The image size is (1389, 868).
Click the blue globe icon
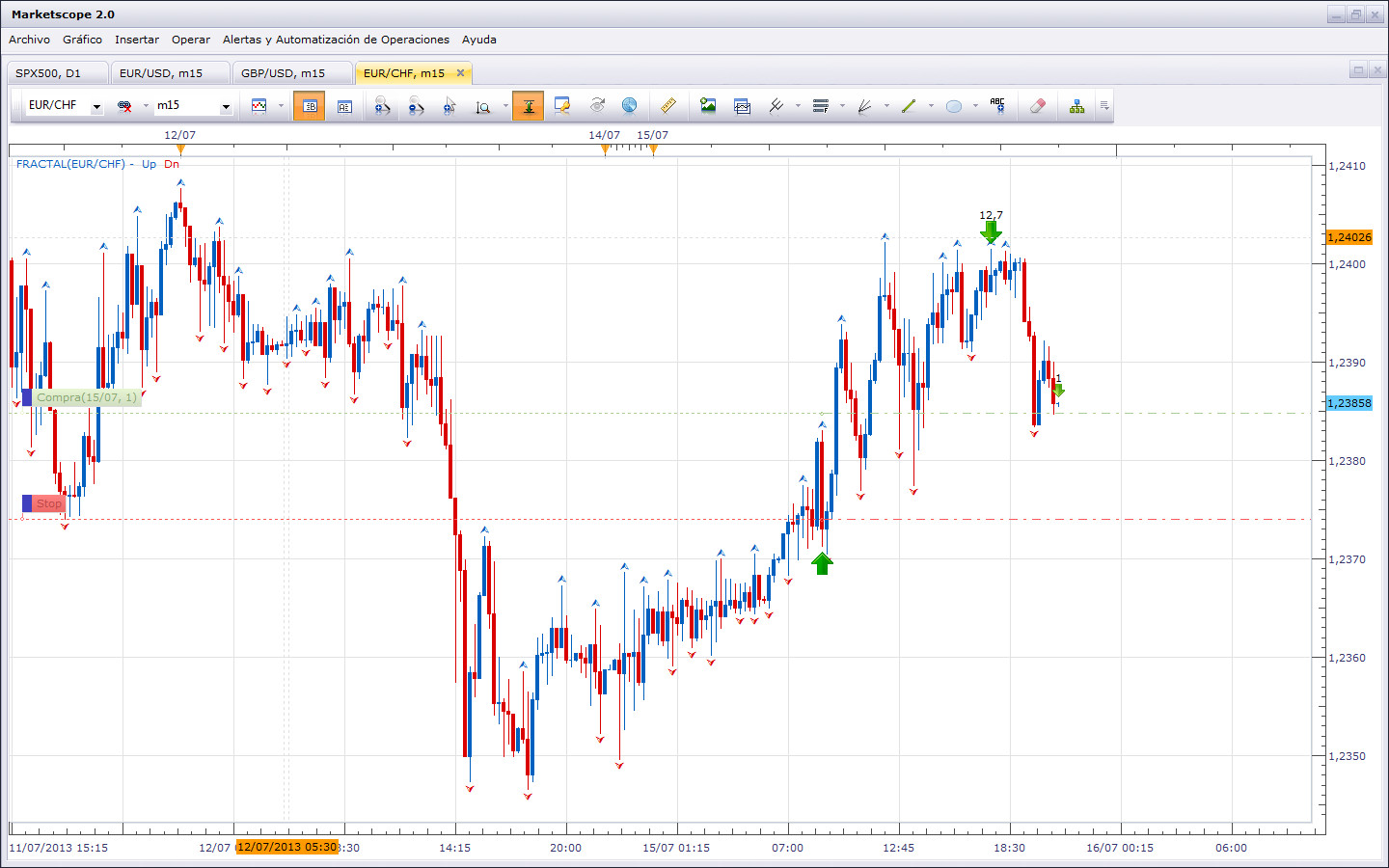coord(630,105)
